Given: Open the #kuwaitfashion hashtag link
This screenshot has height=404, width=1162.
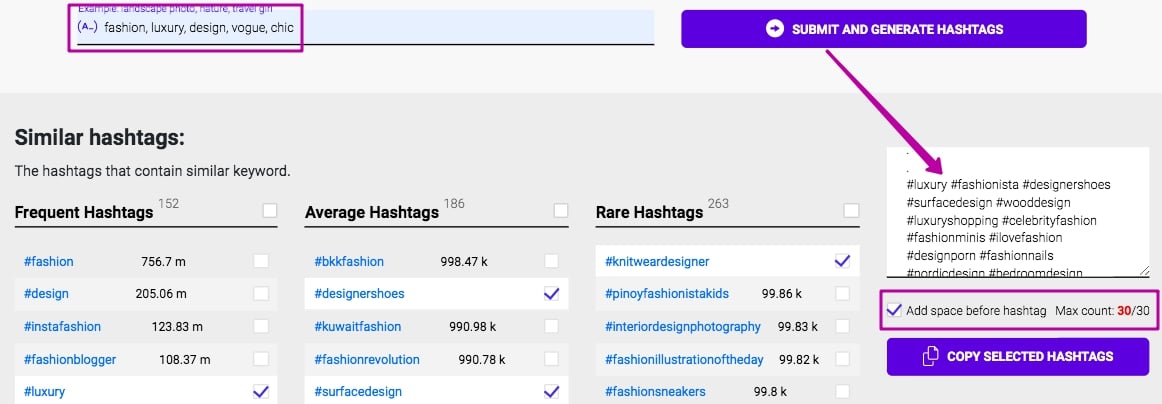Looking at the screenshot, I should point(357,327).
